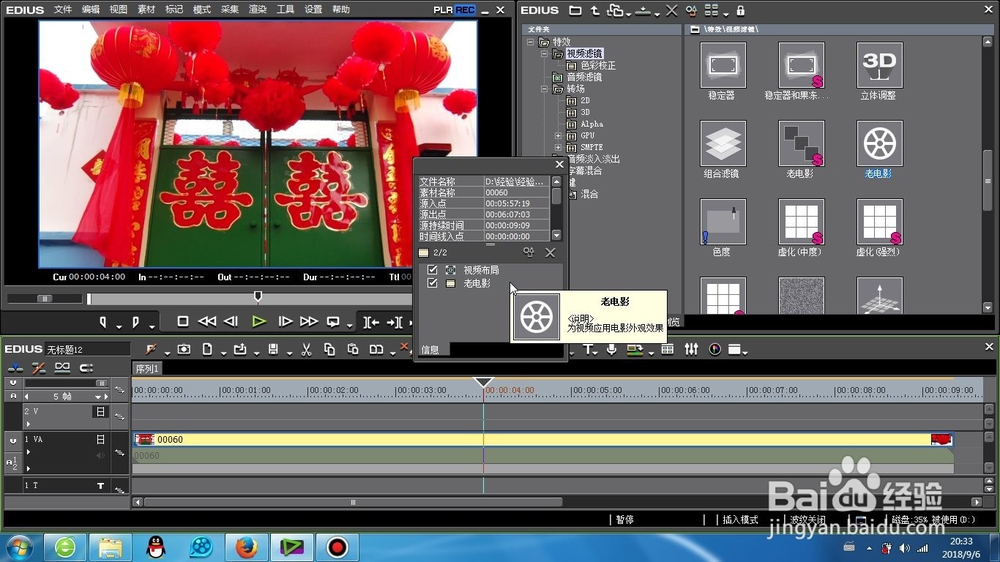Select the 立体调整 3D effect thumbnail
1000x562 pixels.
[879, 65]
